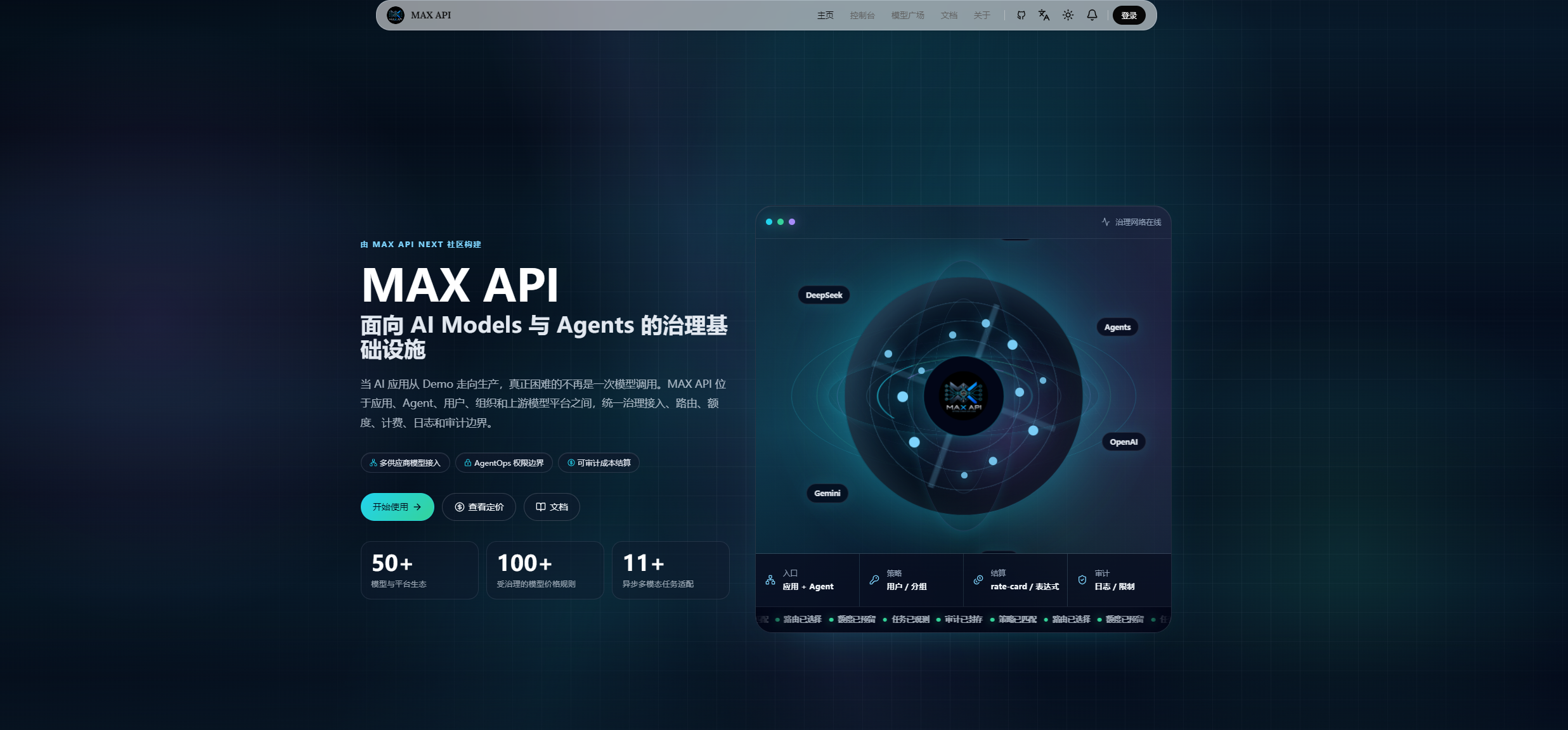Click the 登录 login button
1568x730 pixels.
pos(1129,15)
